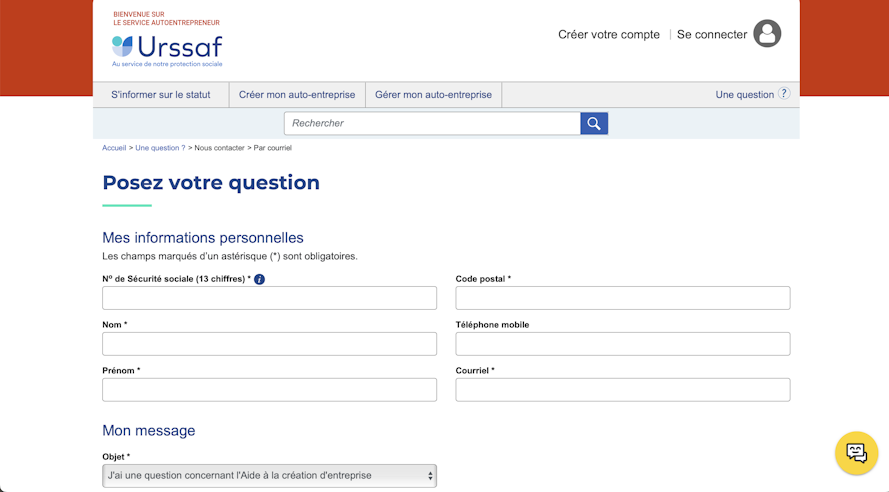Click the question mark help icon
This screenshot has width=889, height=492.
784,94
